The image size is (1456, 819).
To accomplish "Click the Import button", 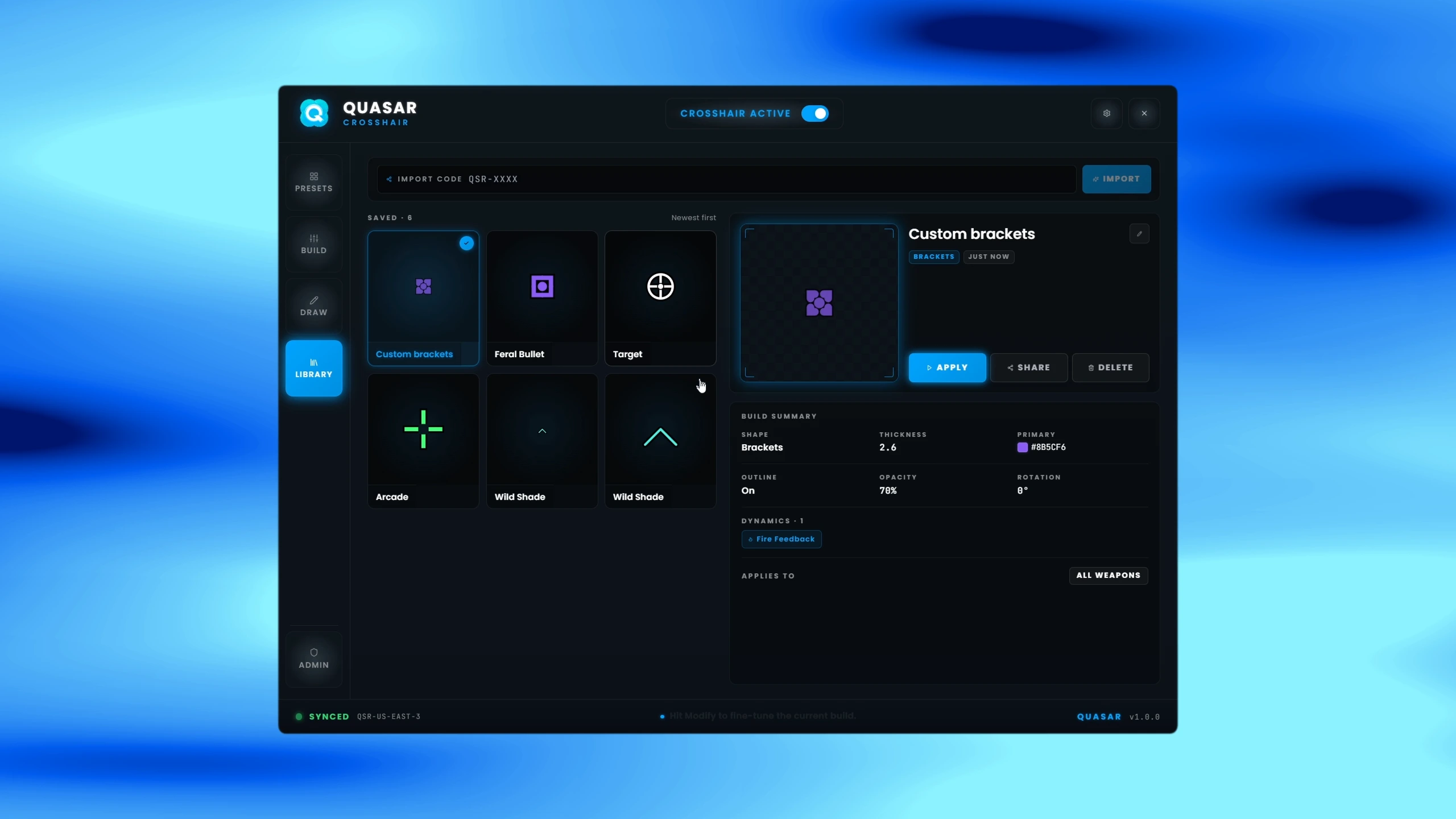I will tap(1116, 179).
